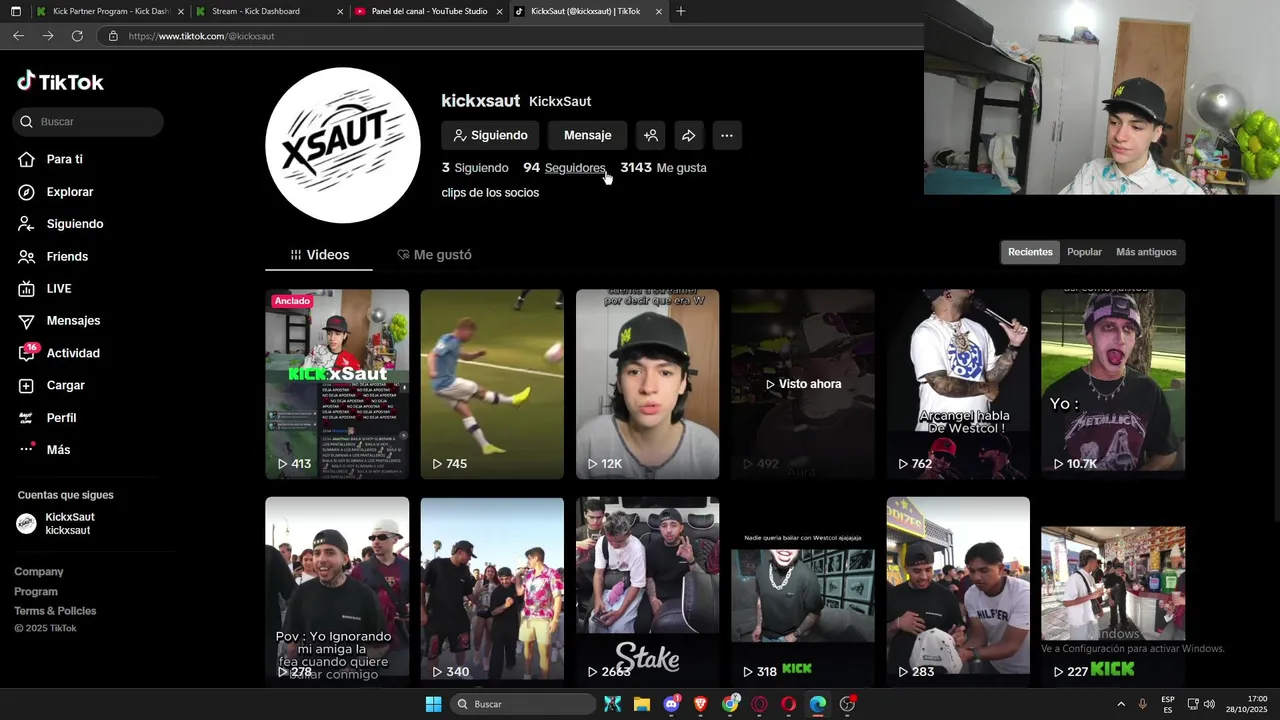Switch to the Me gustó tab
This screenshot has height=720, width=1280.
point(434,255)
